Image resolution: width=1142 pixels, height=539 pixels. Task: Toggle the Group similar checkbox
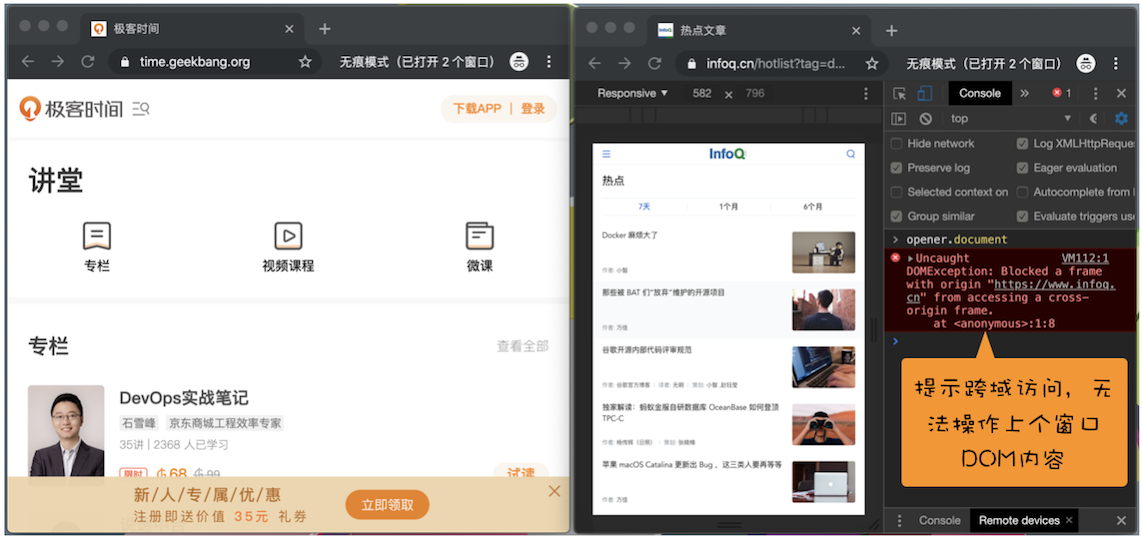coord(896,216)
